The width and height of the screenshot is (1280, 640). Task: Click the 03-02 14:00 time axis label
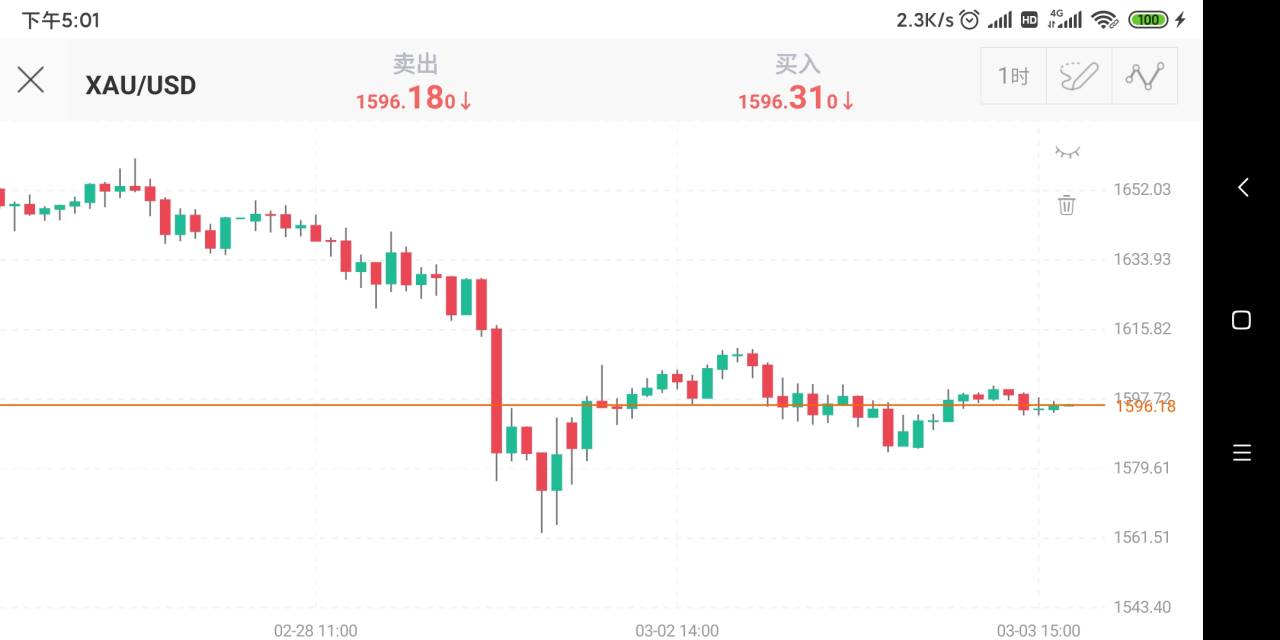coord(677,630)
